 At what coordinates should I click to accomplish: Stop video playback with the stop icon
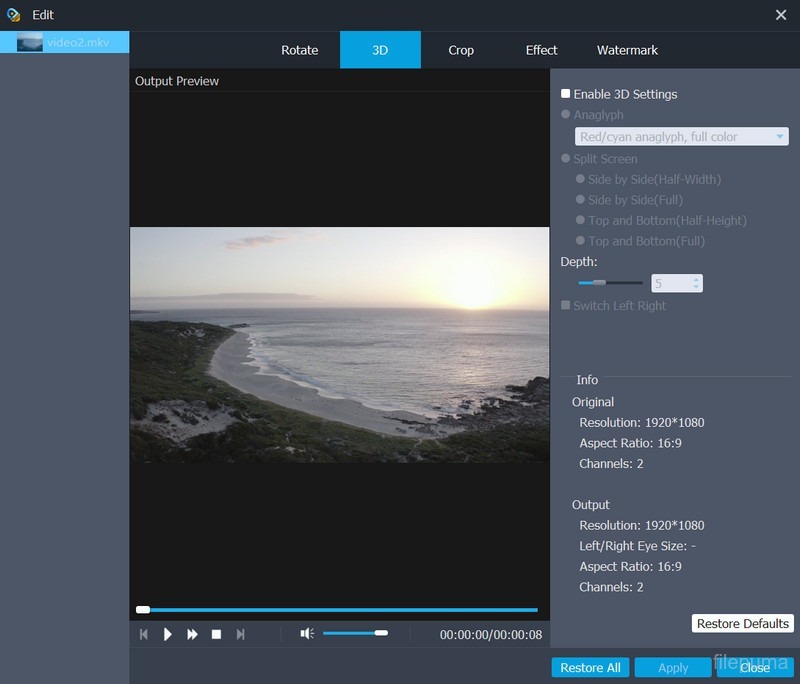tap(216, 634)
